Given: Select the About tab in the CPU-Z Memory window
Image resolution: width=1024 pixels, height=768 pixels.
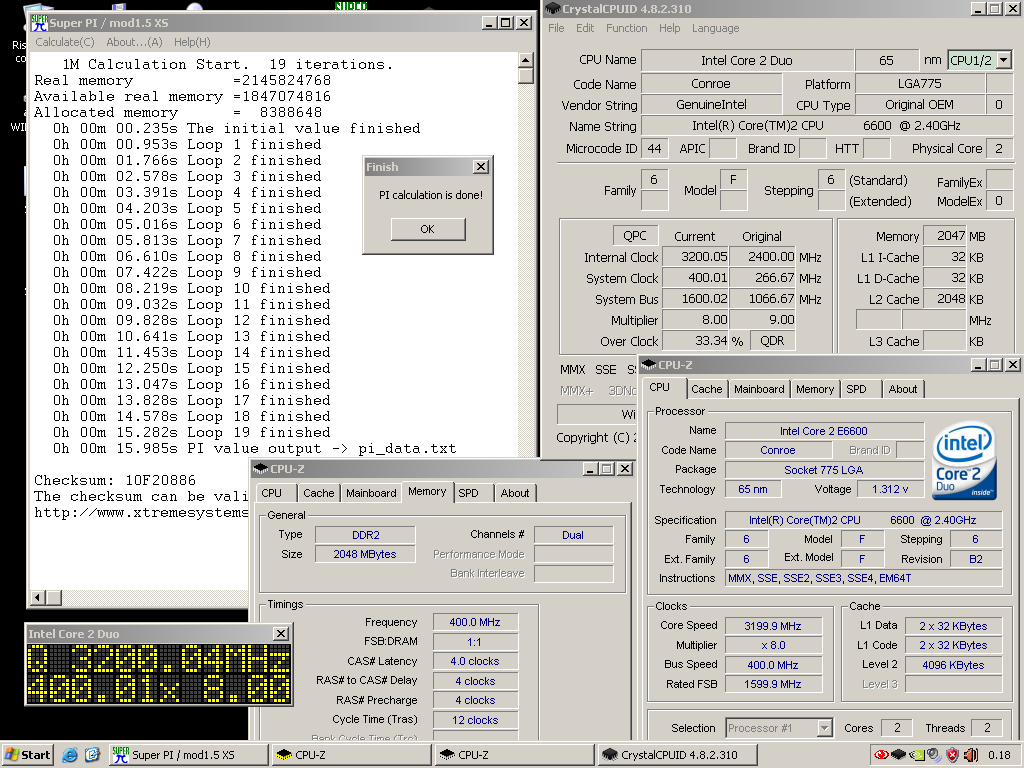Looking at the screenshot, I should click(515, 493).
